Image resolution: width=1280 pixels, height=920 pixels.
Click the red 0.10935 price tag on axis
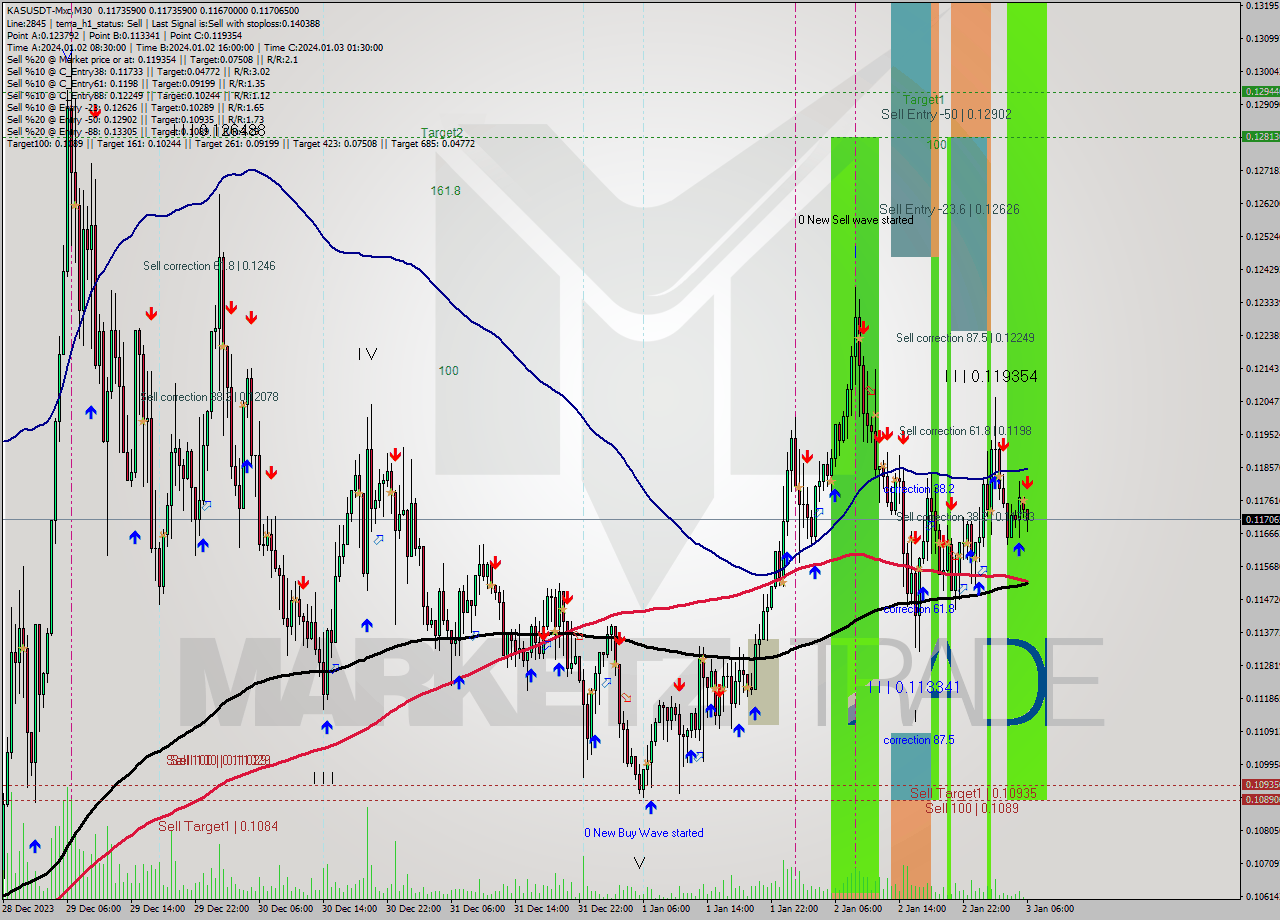(x=1260, y=785)
